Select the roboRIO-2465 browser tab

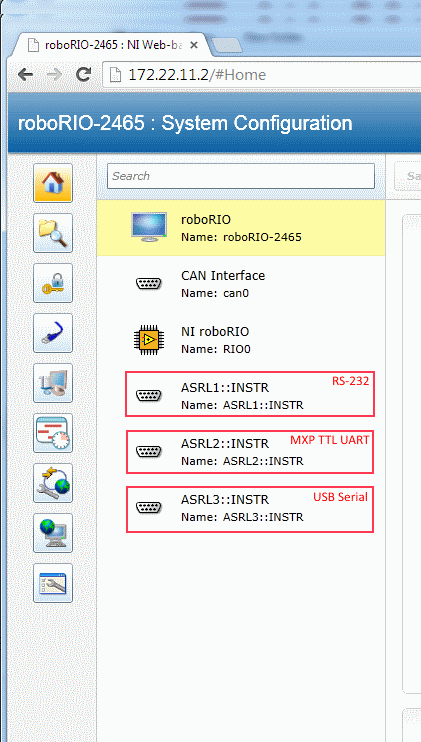click(113, 45)
